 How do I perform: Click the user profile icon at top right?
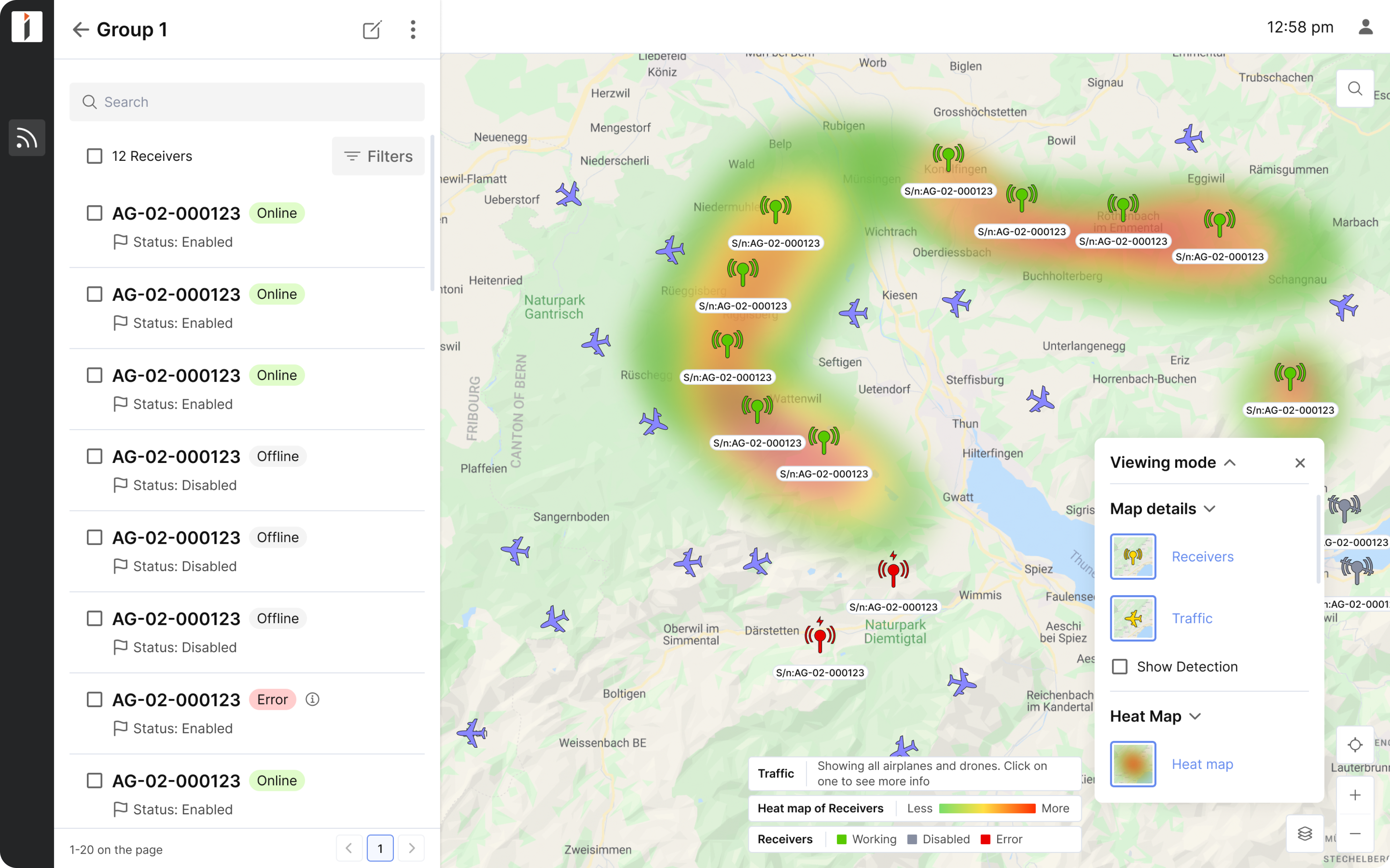point(1367,27)
